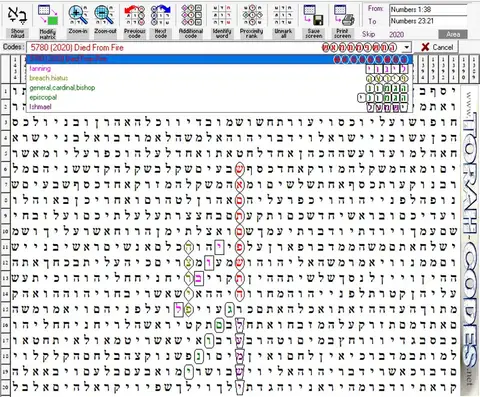Click row header number 6
Image resolution: width=480 pixels, height=397 pixels.
pyautogui.click(x=5, y=169)
